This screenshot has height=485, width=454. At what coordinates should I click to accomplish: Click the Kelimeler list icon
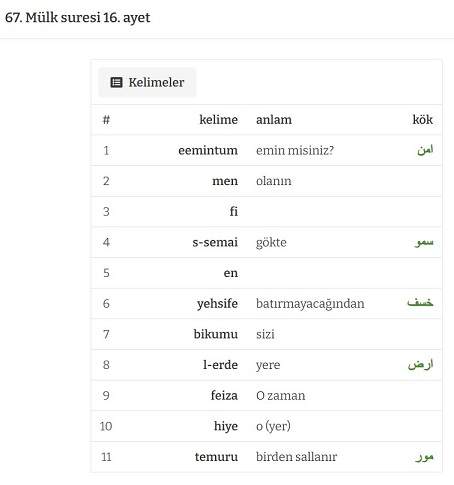click(116, 82)
